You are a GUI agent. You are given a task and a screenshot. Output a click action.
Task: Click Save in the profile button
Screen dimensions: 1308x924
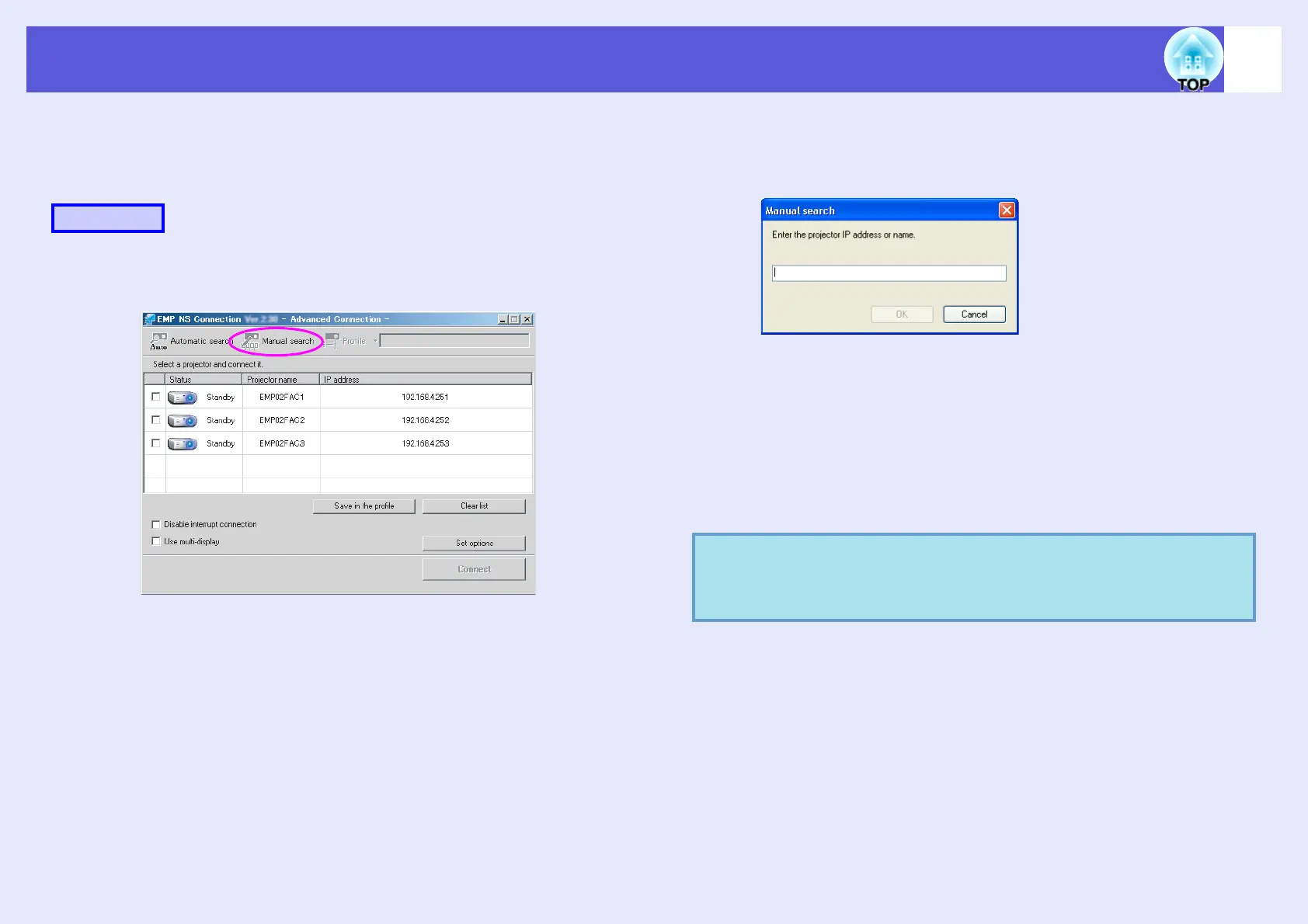pyautogui.click(x=364, y=506)
